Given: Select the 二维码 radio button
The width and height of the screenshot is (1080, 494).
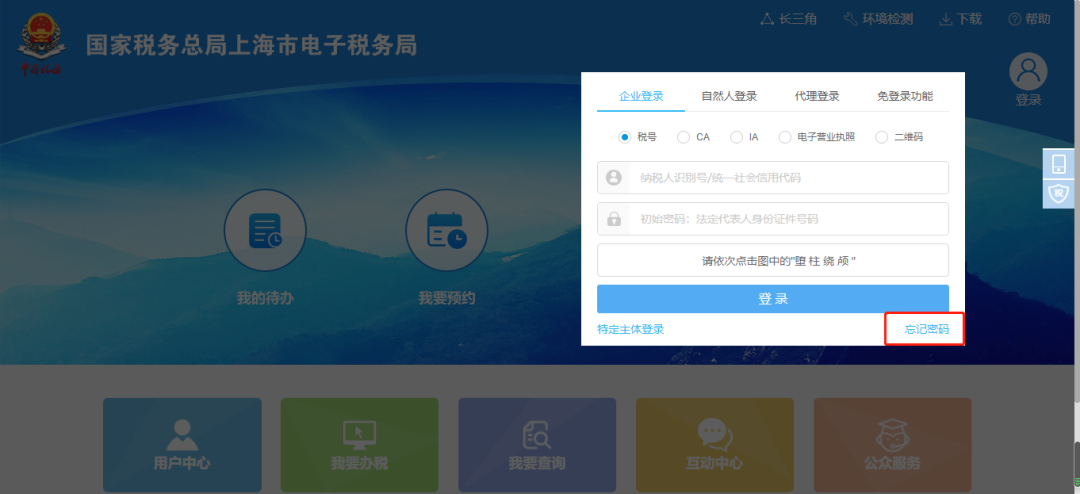Looking at the screenshot, I should 882,137.
